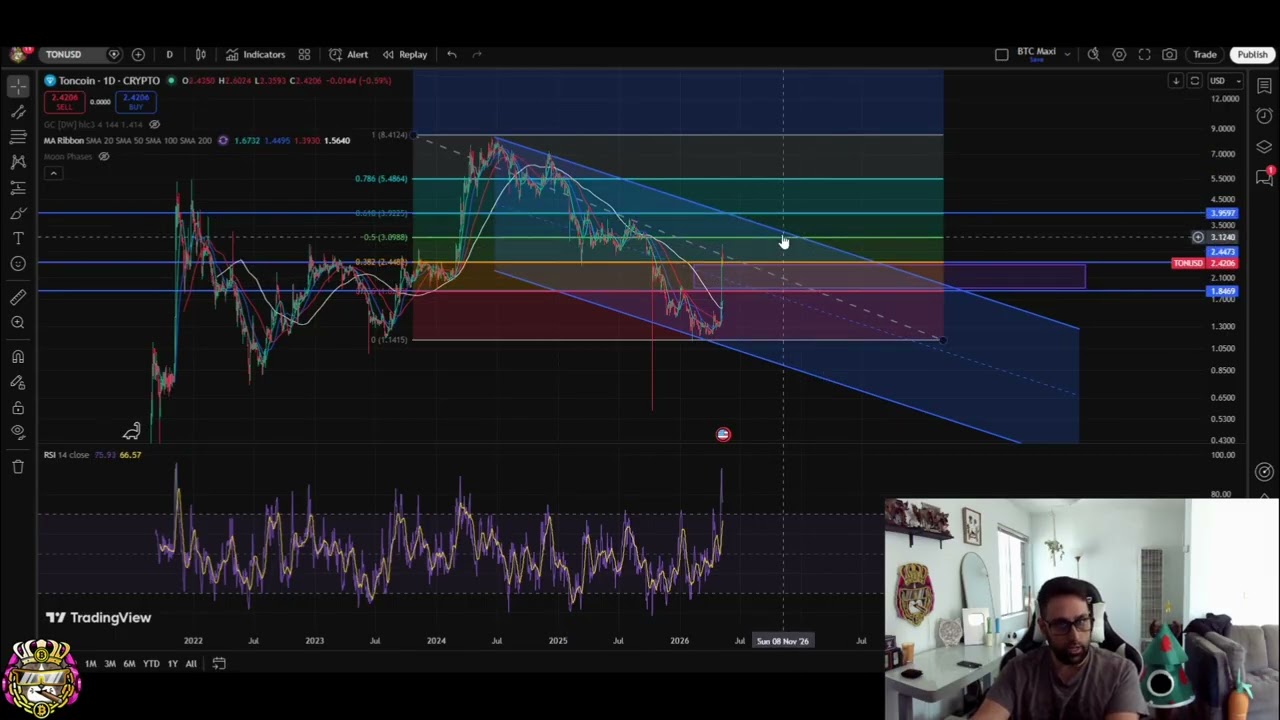Create an Alert
This screenshot has width=1280, height=720.
pyautogui.click(x=349, y=54)
